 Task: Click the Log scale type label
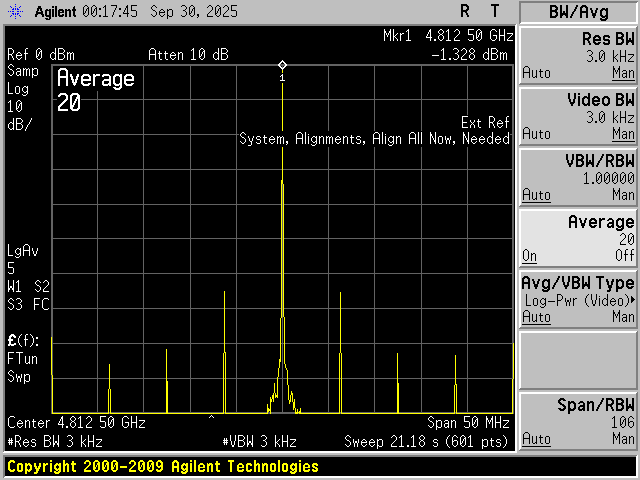(x=18, y=89)
